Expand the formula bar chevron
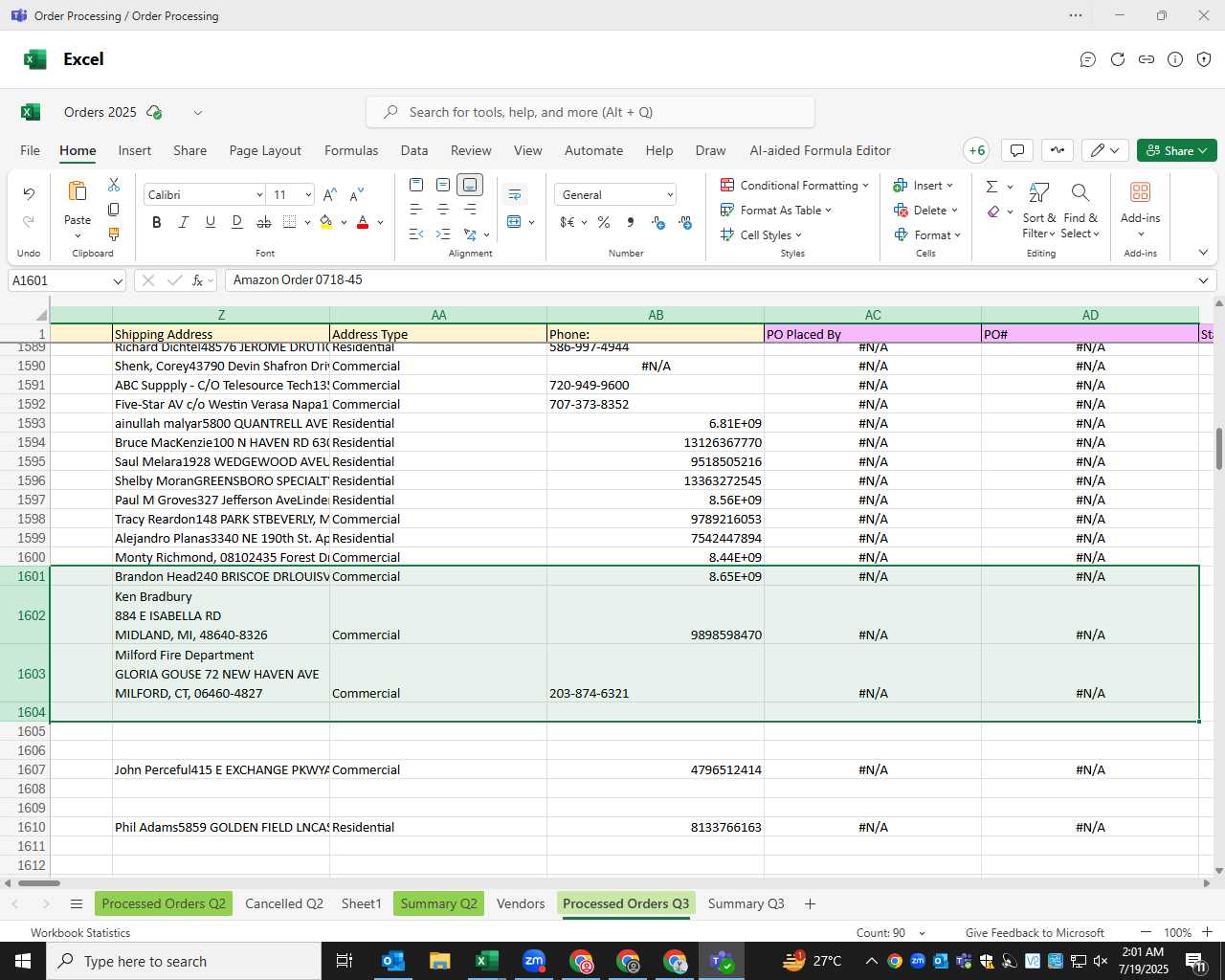1225x980 pixels. (1203, 280)
